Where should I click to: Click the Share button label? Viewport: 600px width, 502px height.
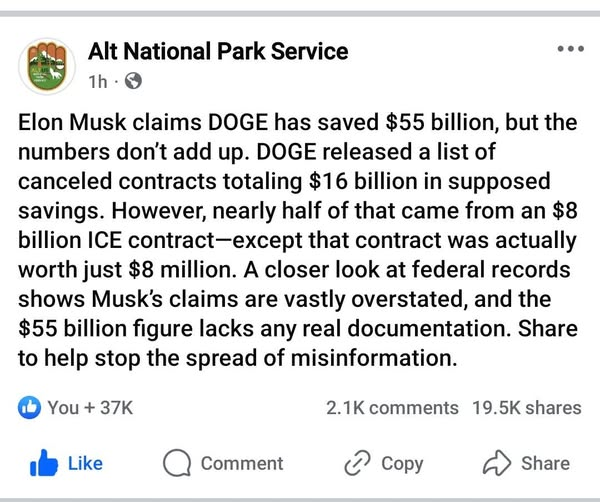pyautogui.click(x=545, y=463)
